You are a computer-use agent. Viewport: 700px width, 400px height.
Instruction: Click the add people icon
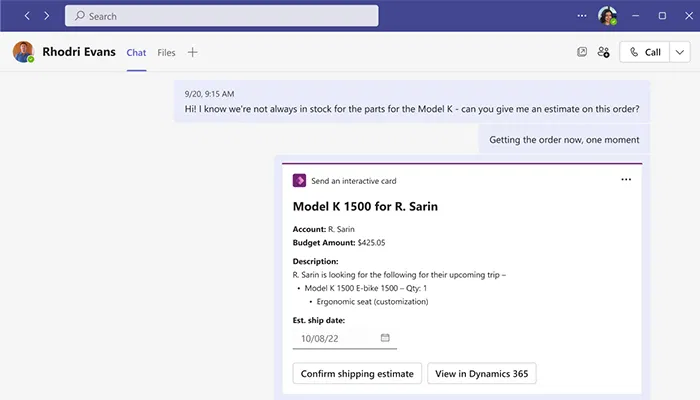pyautogui.click(x=603, y=52)
